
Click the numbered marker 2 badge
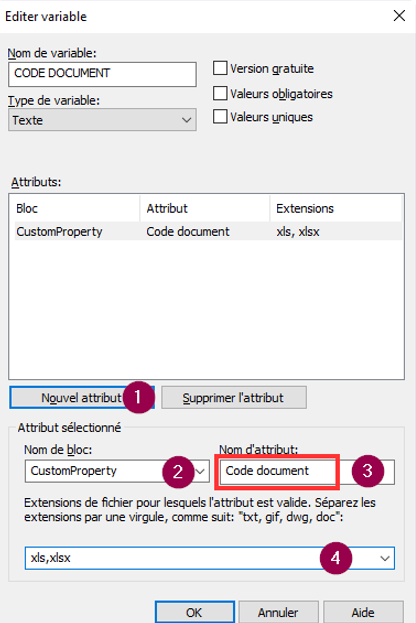point(178,472)
